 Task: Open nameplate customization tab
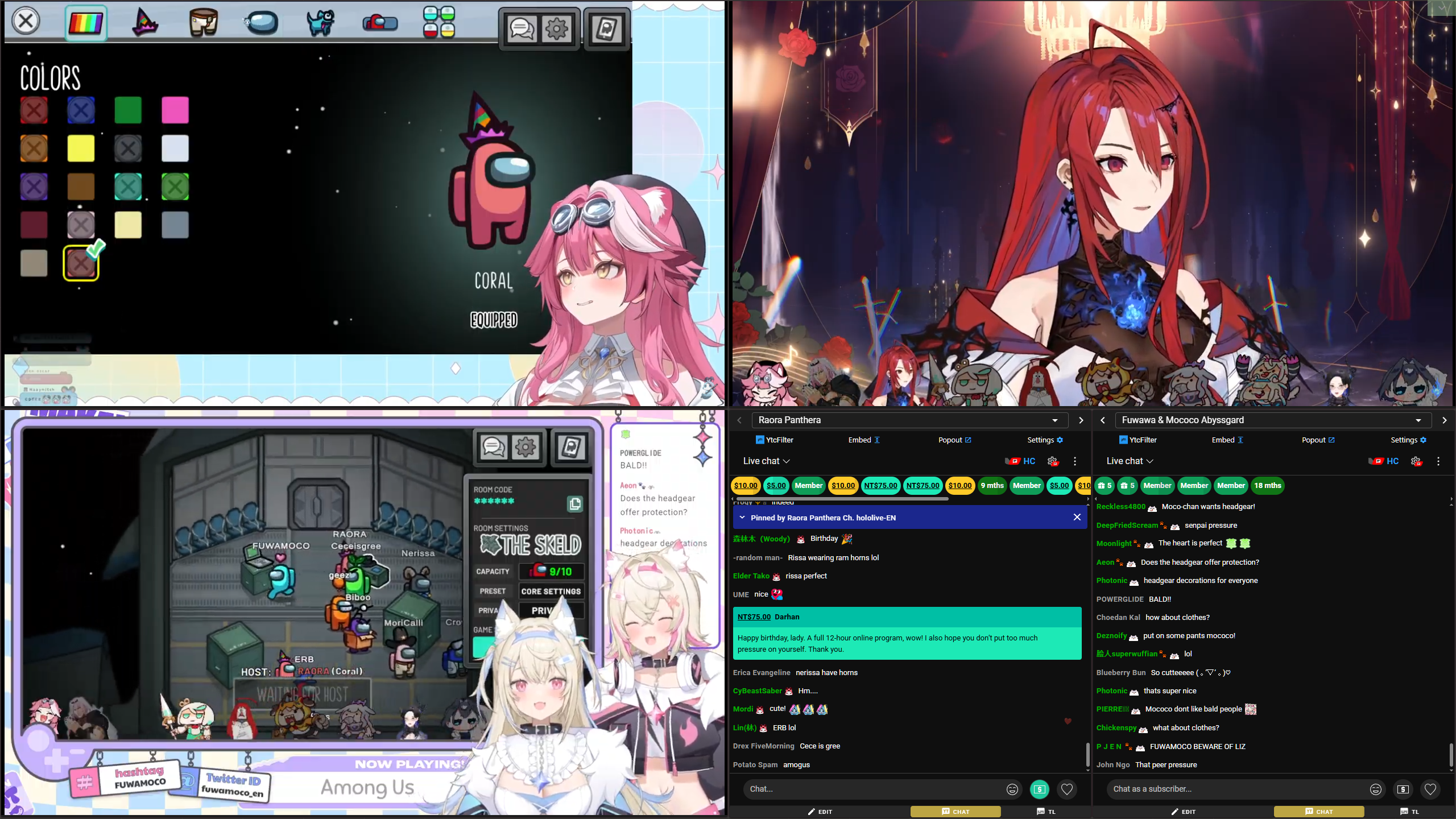tap(380, 23)
